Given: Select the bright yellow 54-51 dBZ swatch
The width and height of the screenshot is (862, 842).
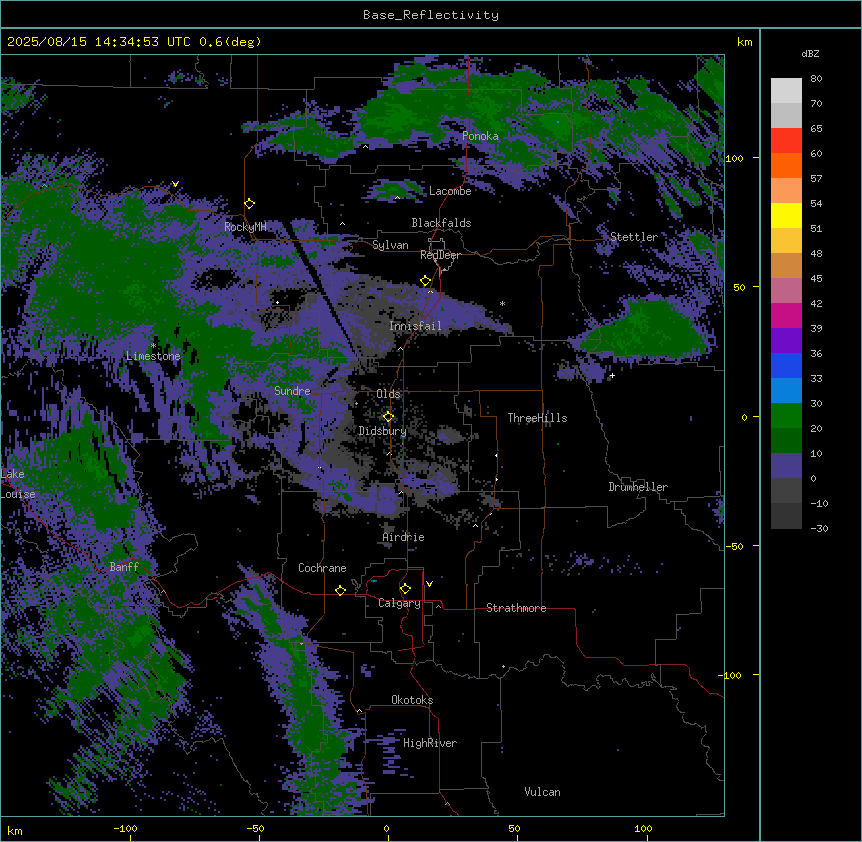Looking at the screenshot, I should [786, 215].
